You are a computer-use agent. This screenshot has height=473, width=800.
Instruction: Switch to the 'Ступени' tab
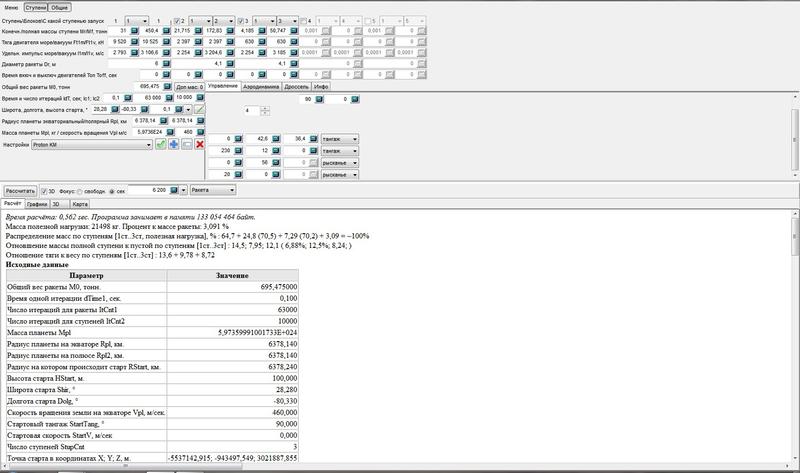(x=36, y=8)
